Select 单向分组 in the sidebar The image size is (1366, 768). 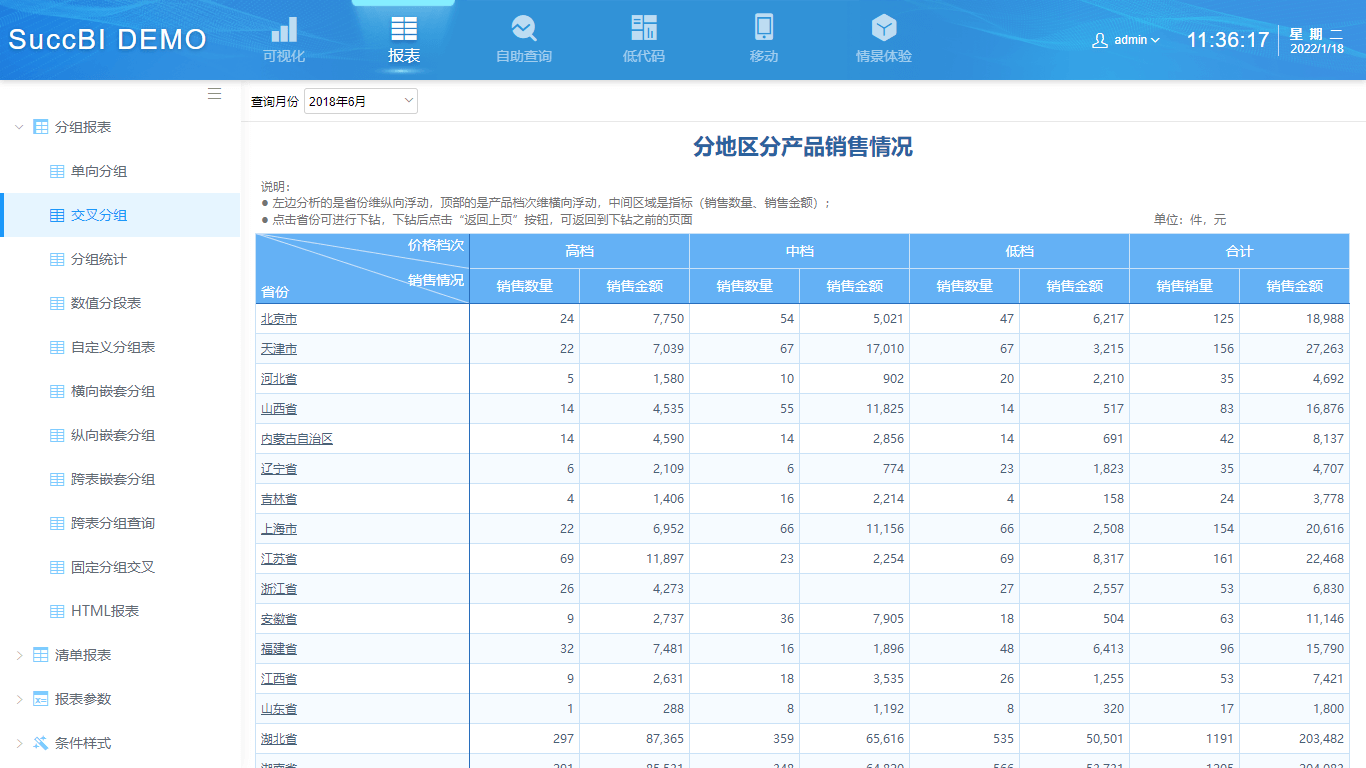tap(99, 171)
